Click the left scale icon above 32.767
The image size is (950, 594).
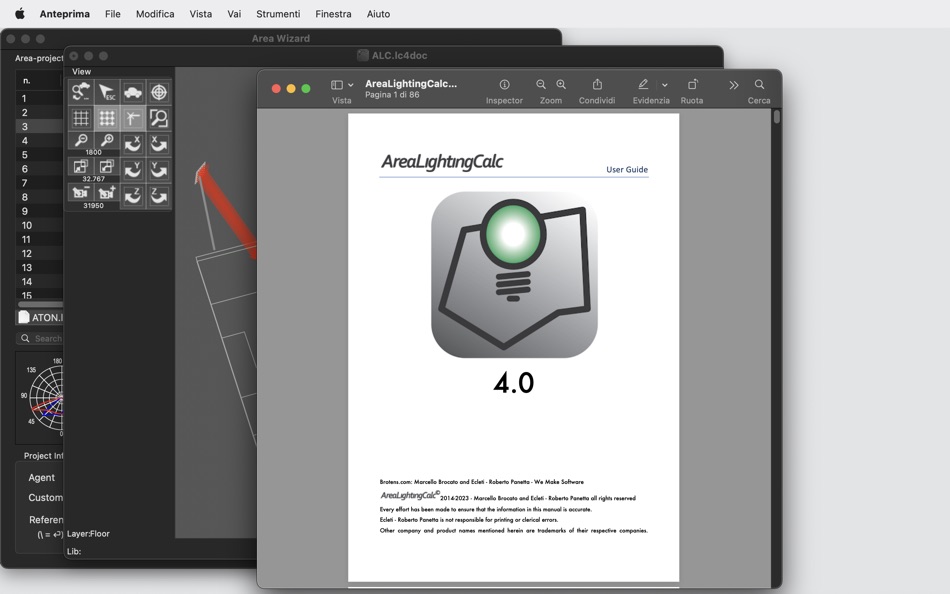click(x=81, y=167)
